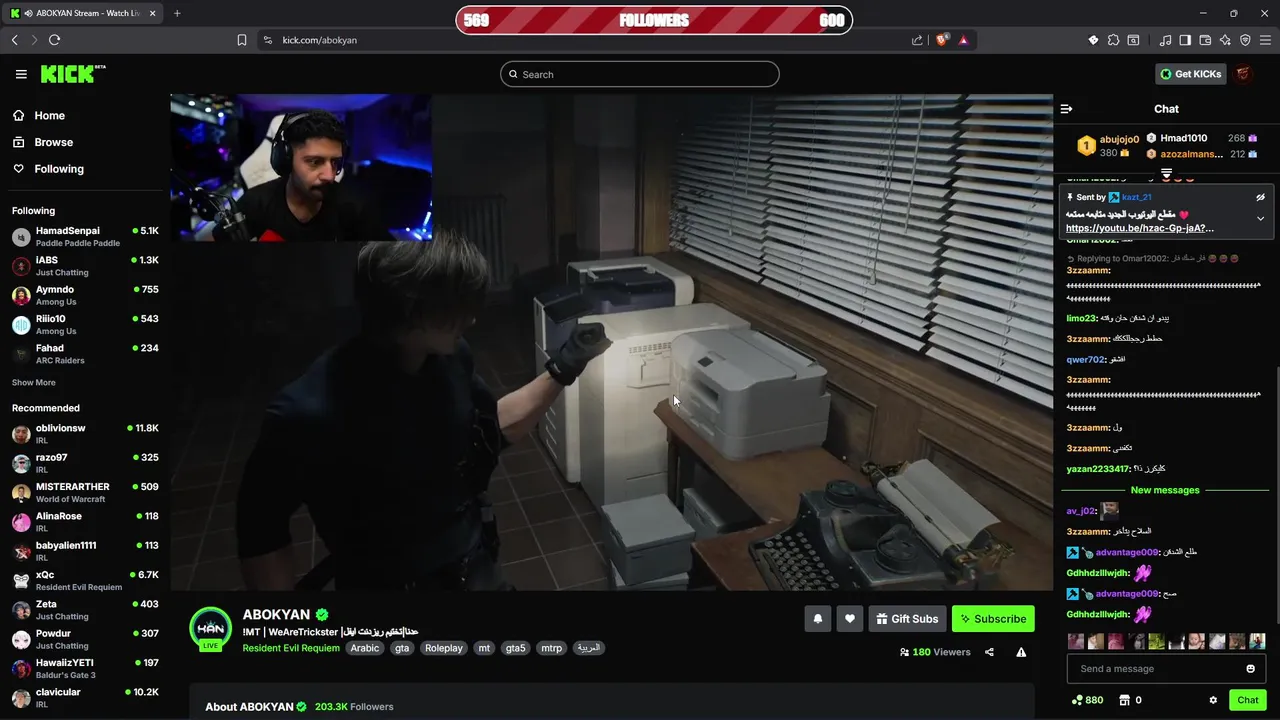Open channel points 880 icon
The height and width of the screenshot is (720, 1280).
click(x=1087, y=700)
